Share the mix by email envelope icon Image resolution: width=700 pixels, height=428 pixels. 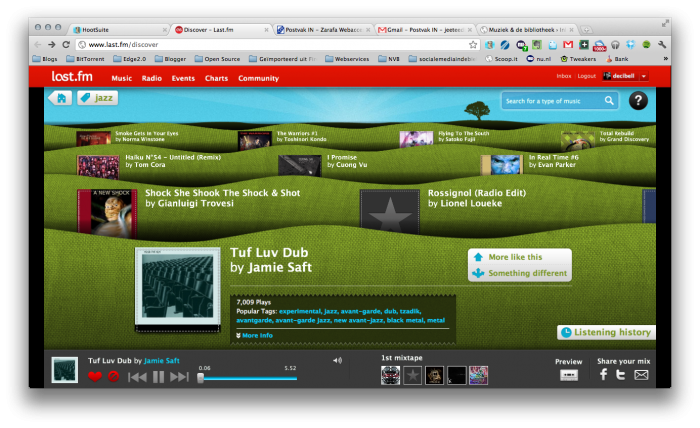(641, 375)
